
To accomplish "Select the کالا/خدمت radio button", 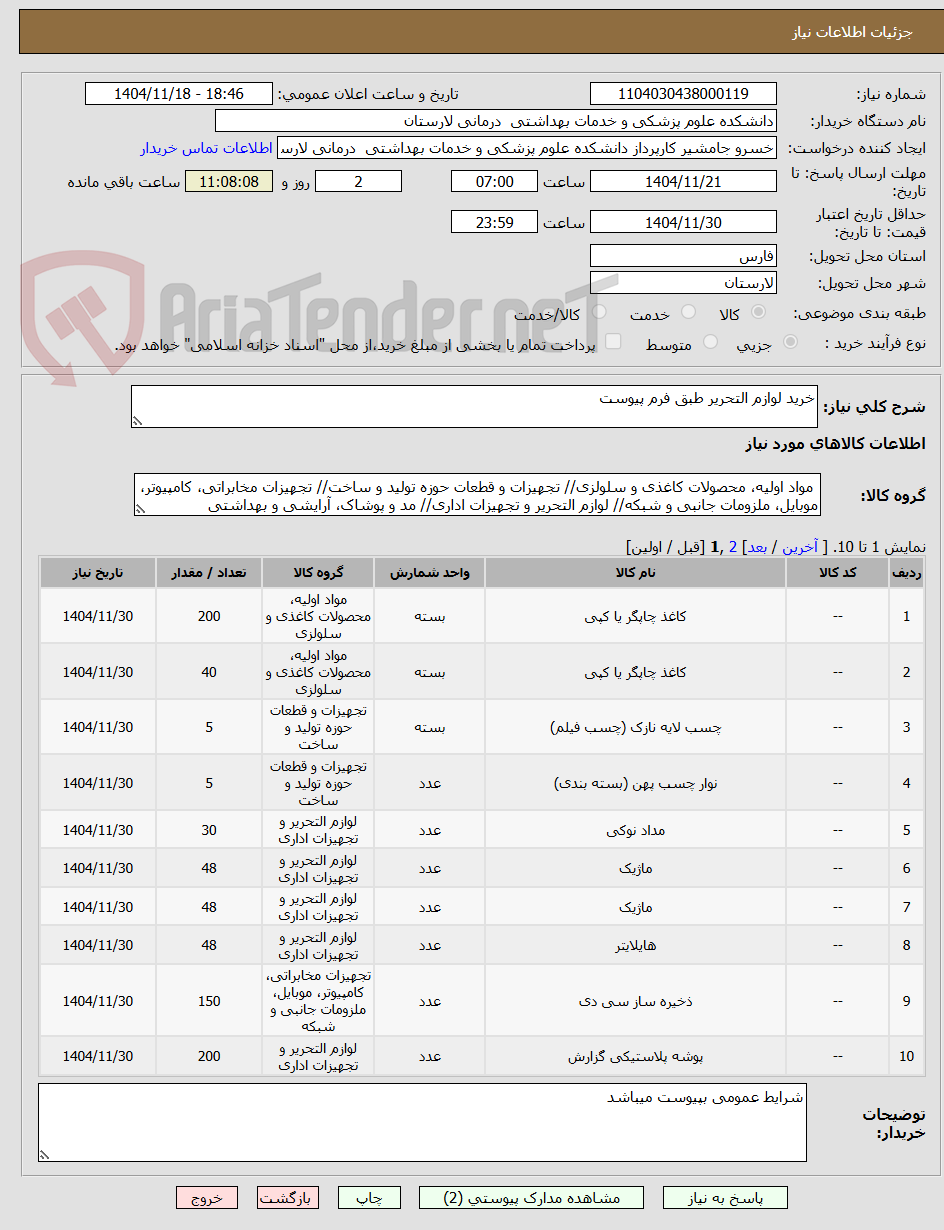I will coord(598,313).
